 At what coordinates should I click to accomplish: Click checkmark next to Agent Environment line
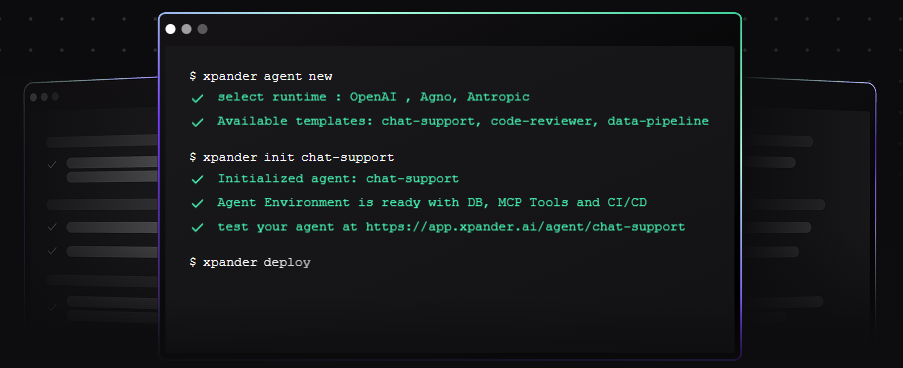198,203
